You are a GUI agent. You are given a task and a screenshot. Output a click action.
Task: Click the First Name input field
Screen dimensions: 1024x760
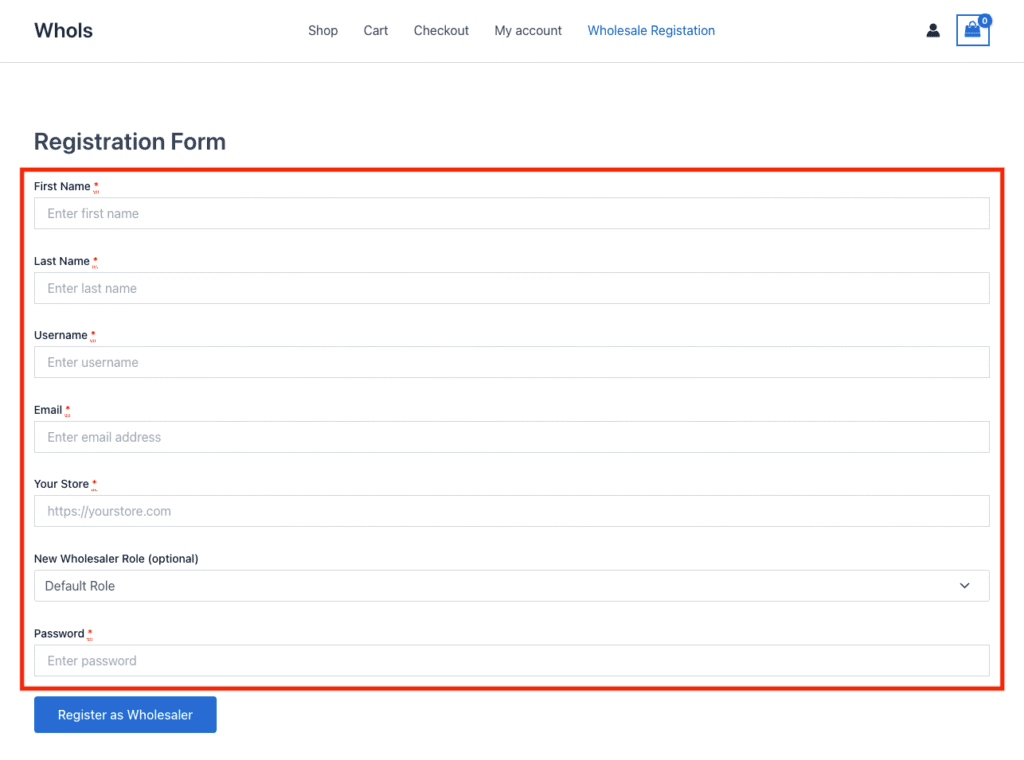point(512,213)
